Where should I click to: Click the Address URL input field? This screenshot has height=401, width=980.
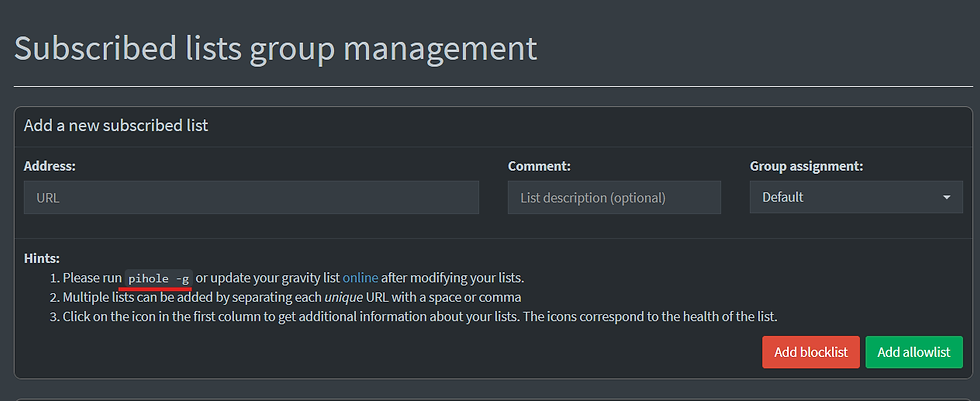click(x=251, y=197)
